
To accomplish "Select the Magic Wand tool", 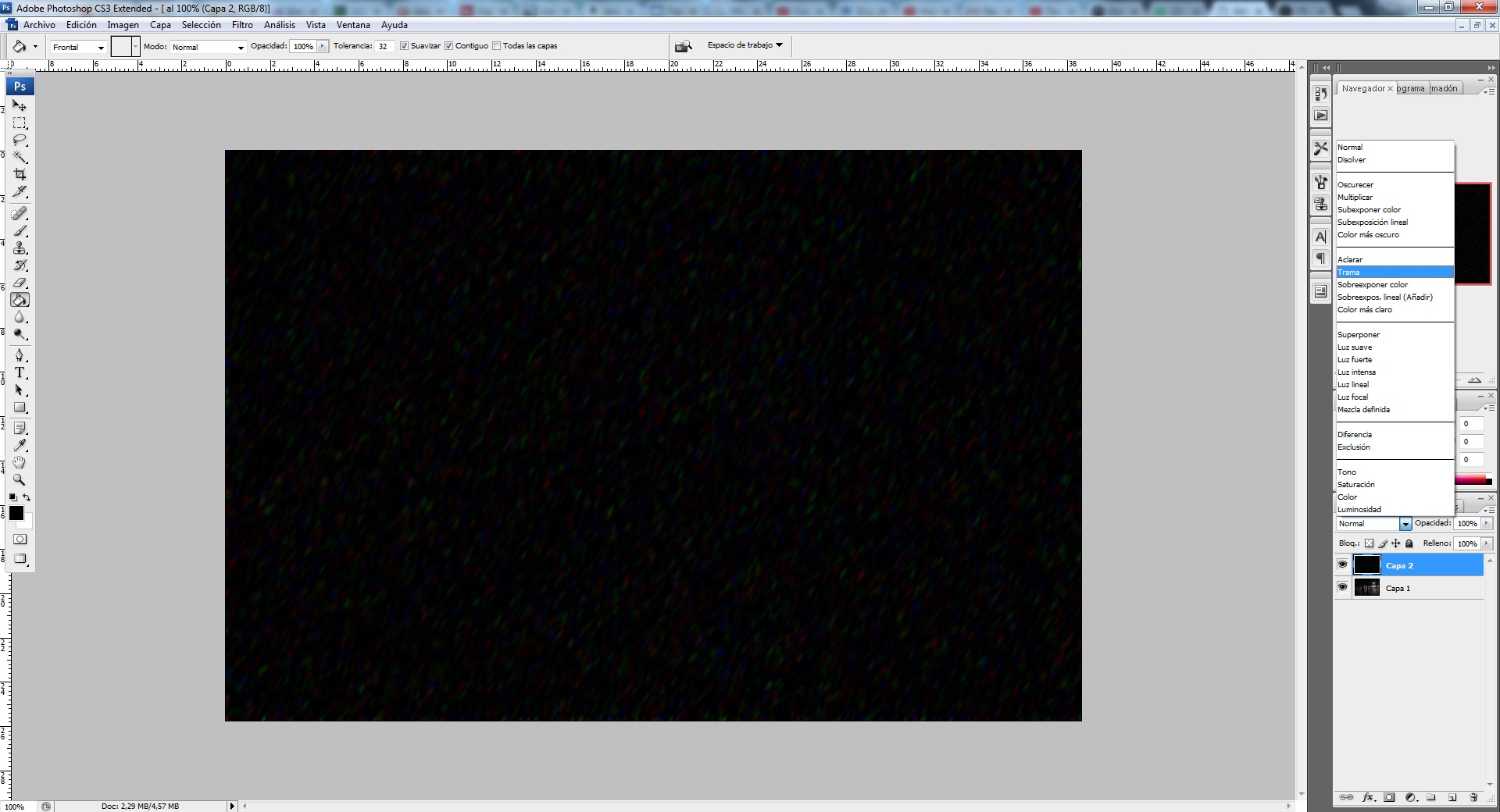I will pyautogui.click(x=20, y=157).
